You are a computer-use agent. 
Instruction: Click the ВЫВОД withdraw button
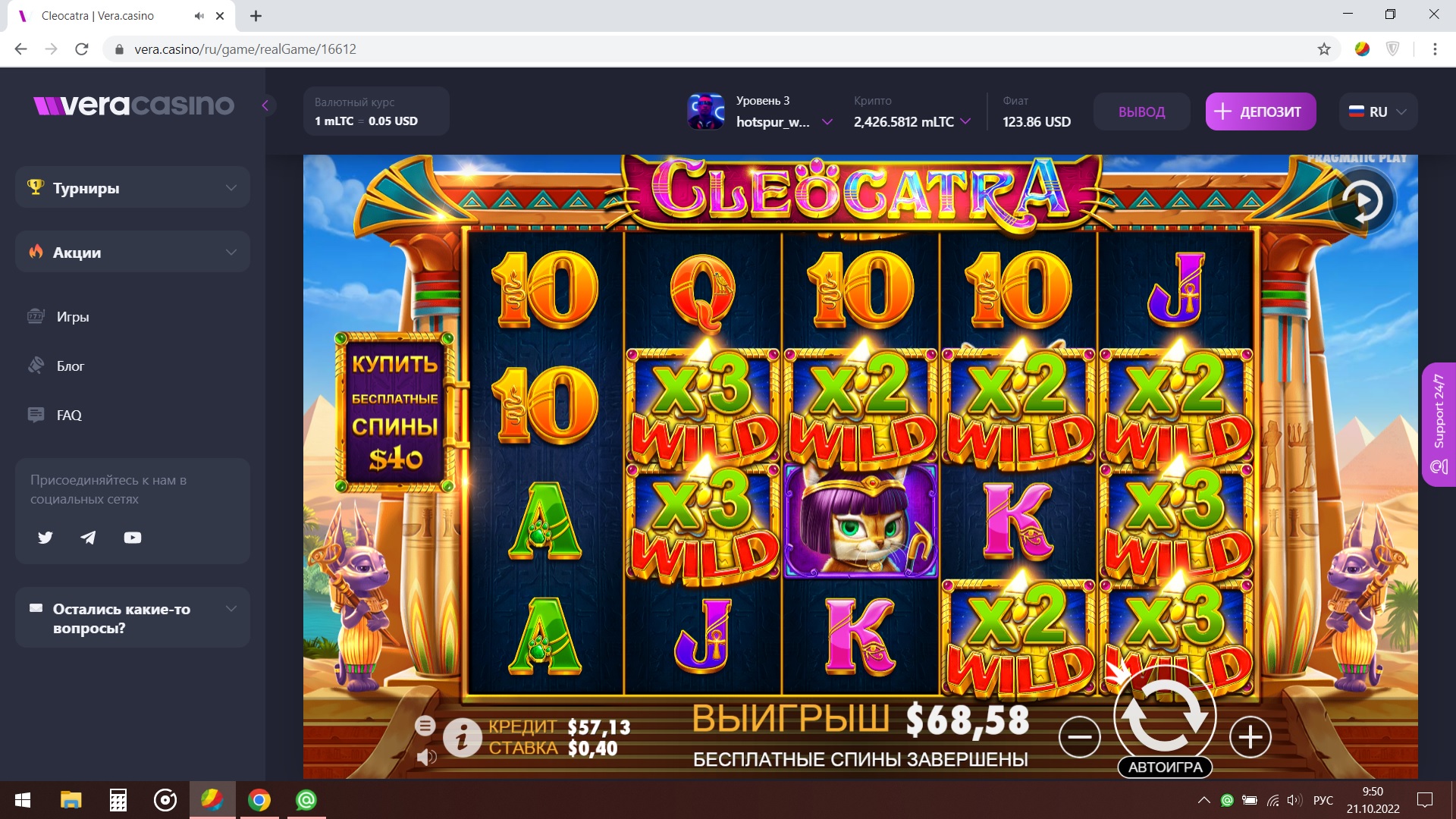[1141, 111]
